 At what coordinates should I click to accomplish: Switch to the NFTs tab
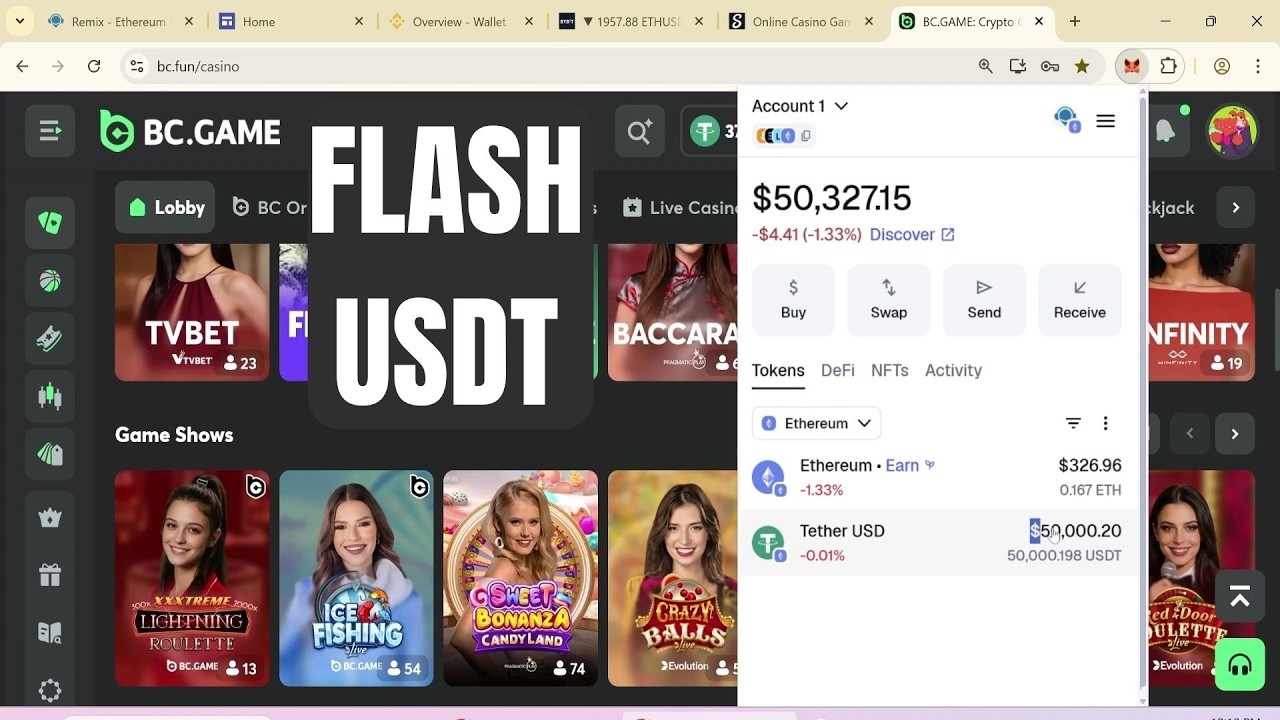890,370
